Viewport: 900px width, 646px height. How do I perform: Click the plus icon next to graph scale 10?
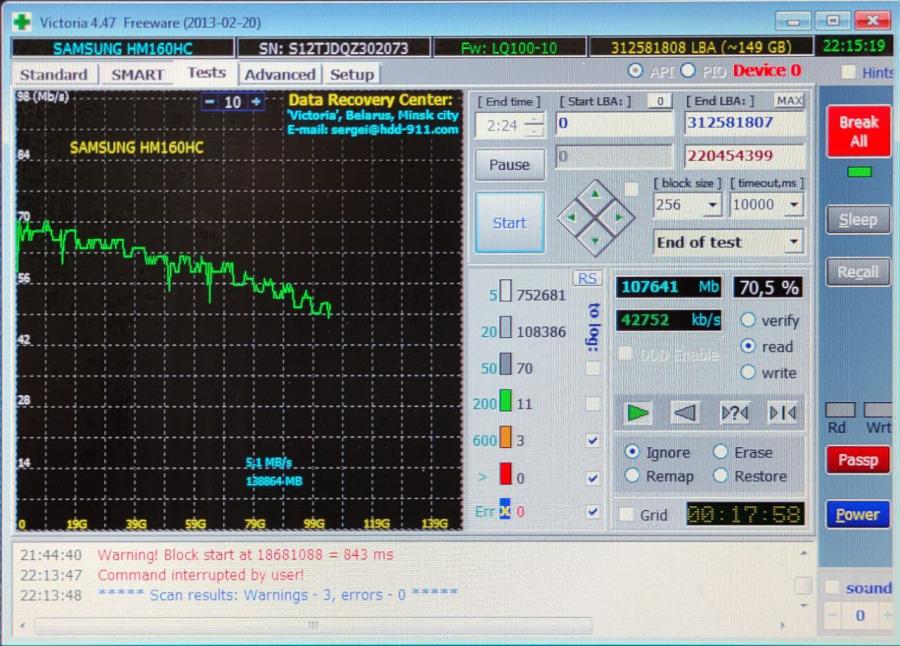tap(257, 102)
